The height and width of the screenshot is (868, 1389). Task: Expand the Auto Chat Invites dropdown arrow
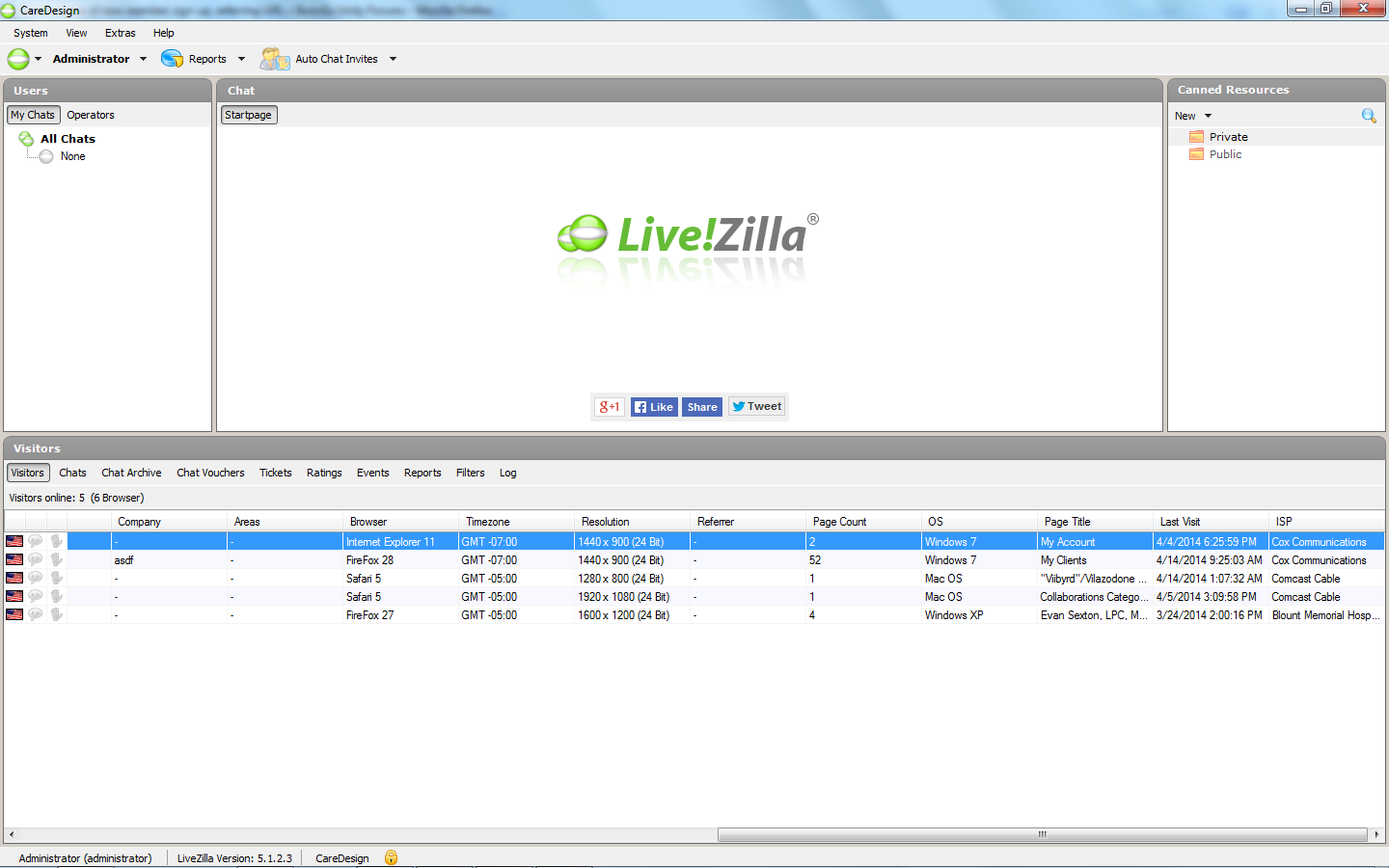[393, 59]
